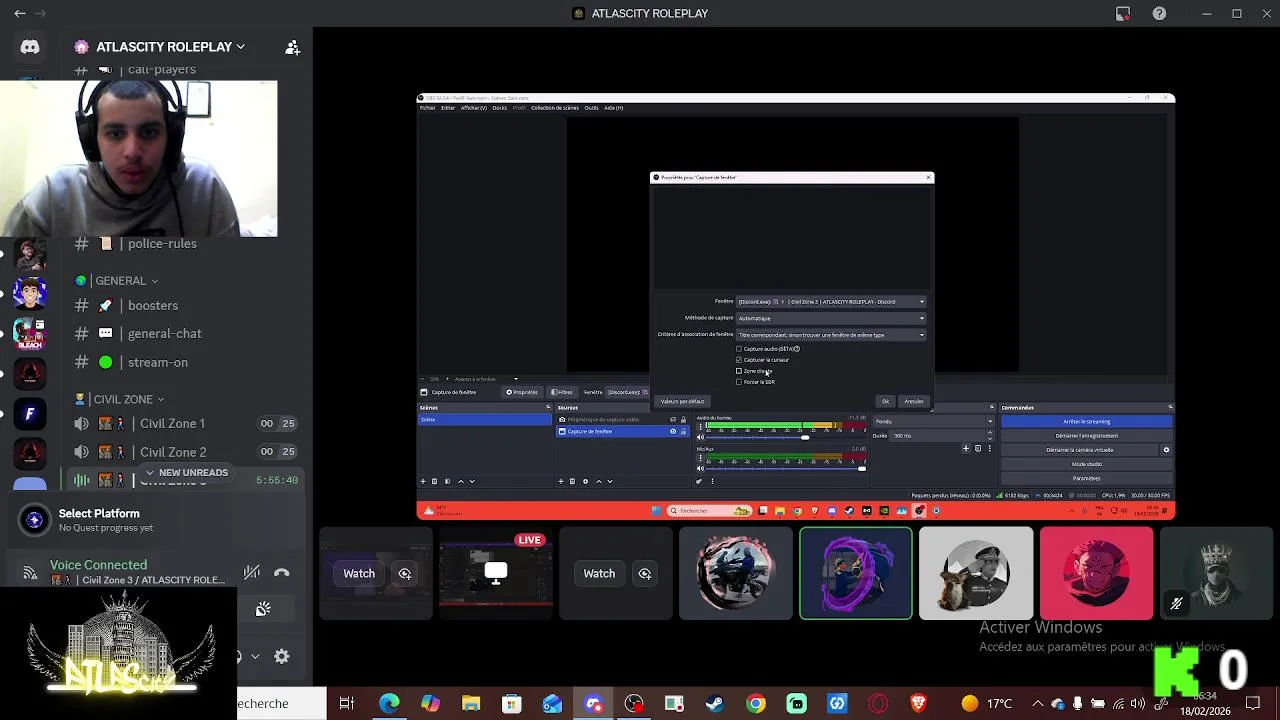Pop out the second Watch stream tile

(x=645, y=573)
